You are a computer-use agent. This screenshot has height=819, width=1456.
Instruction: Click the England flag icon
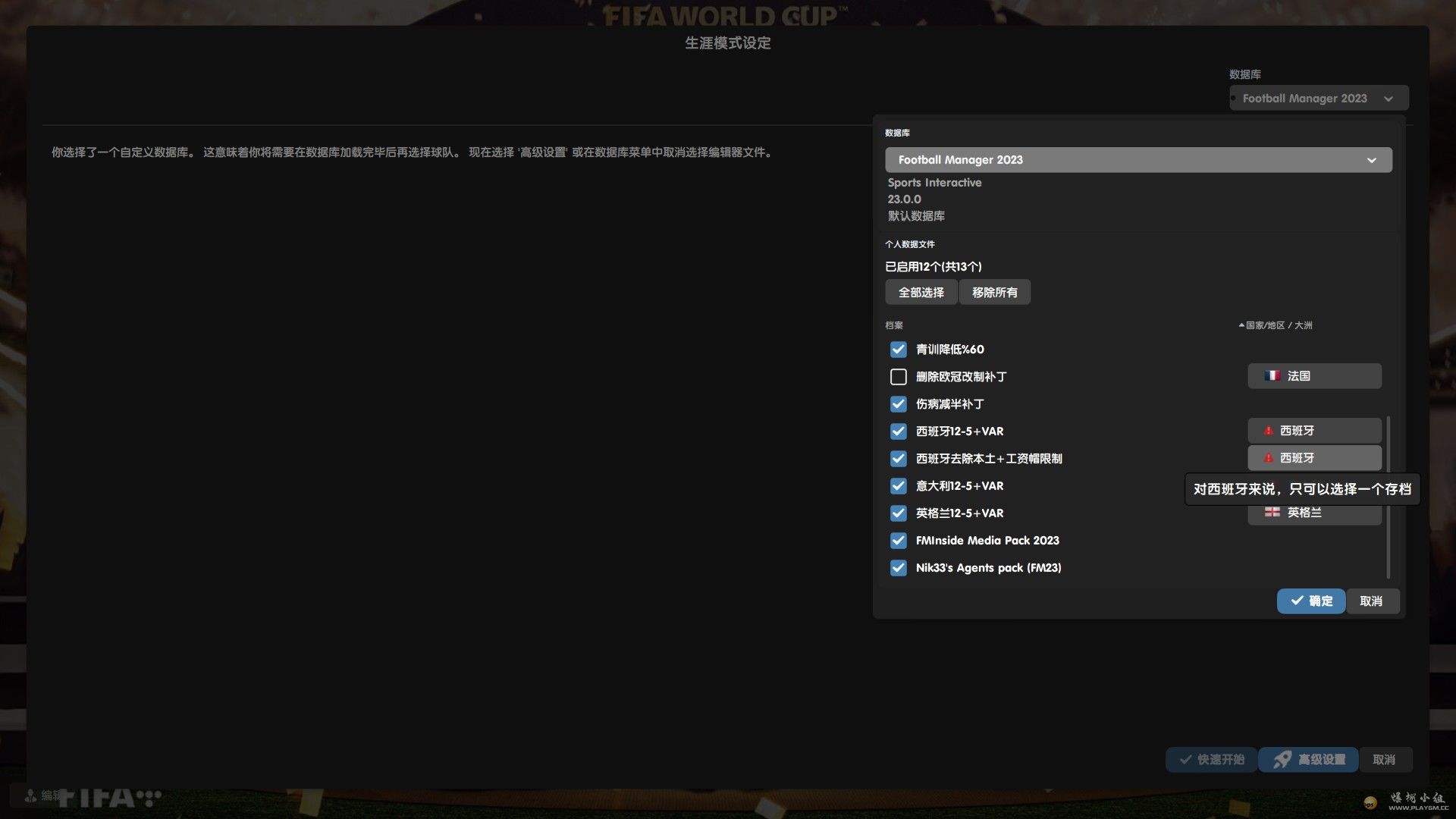[1272, 512]
